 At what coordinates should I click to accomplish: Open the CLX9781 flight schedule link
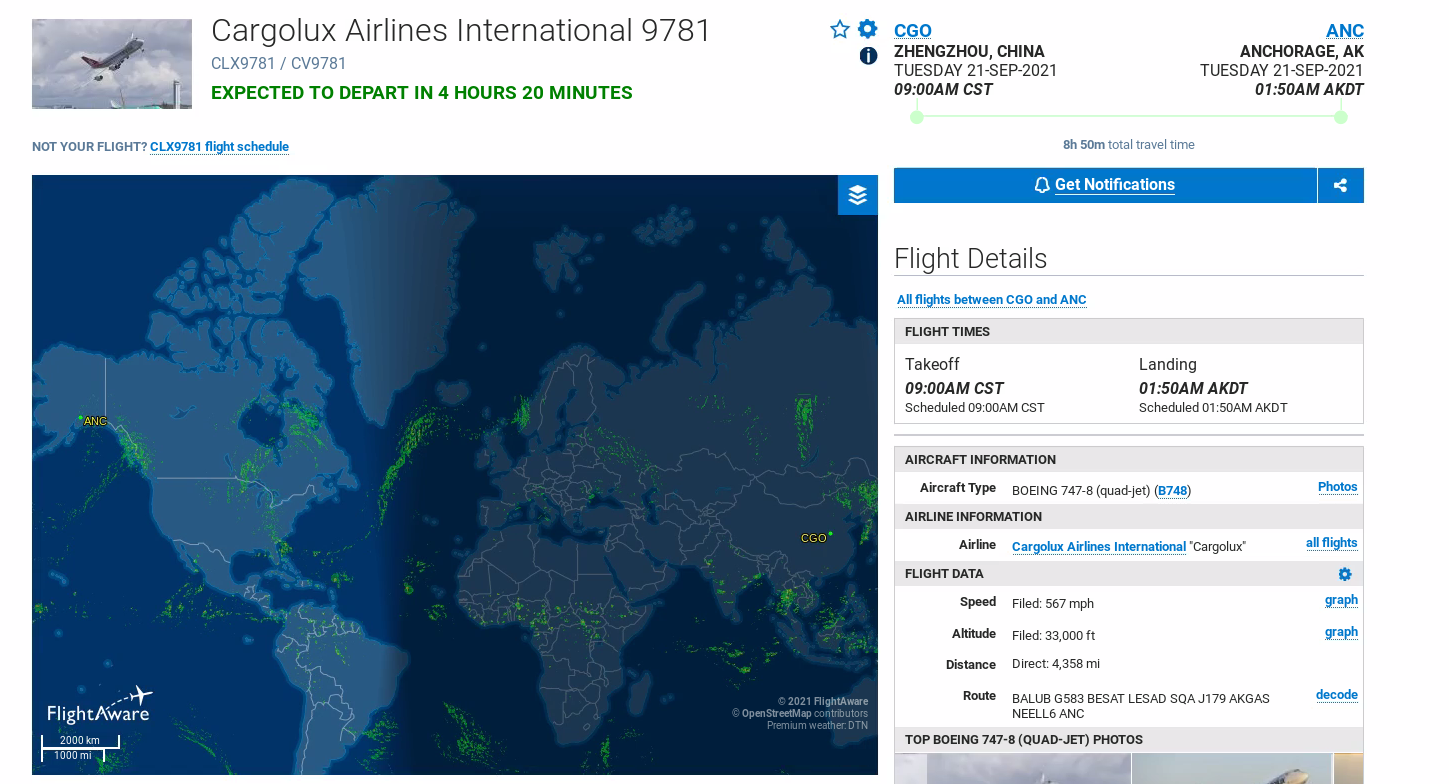click(x=219, y=147)
